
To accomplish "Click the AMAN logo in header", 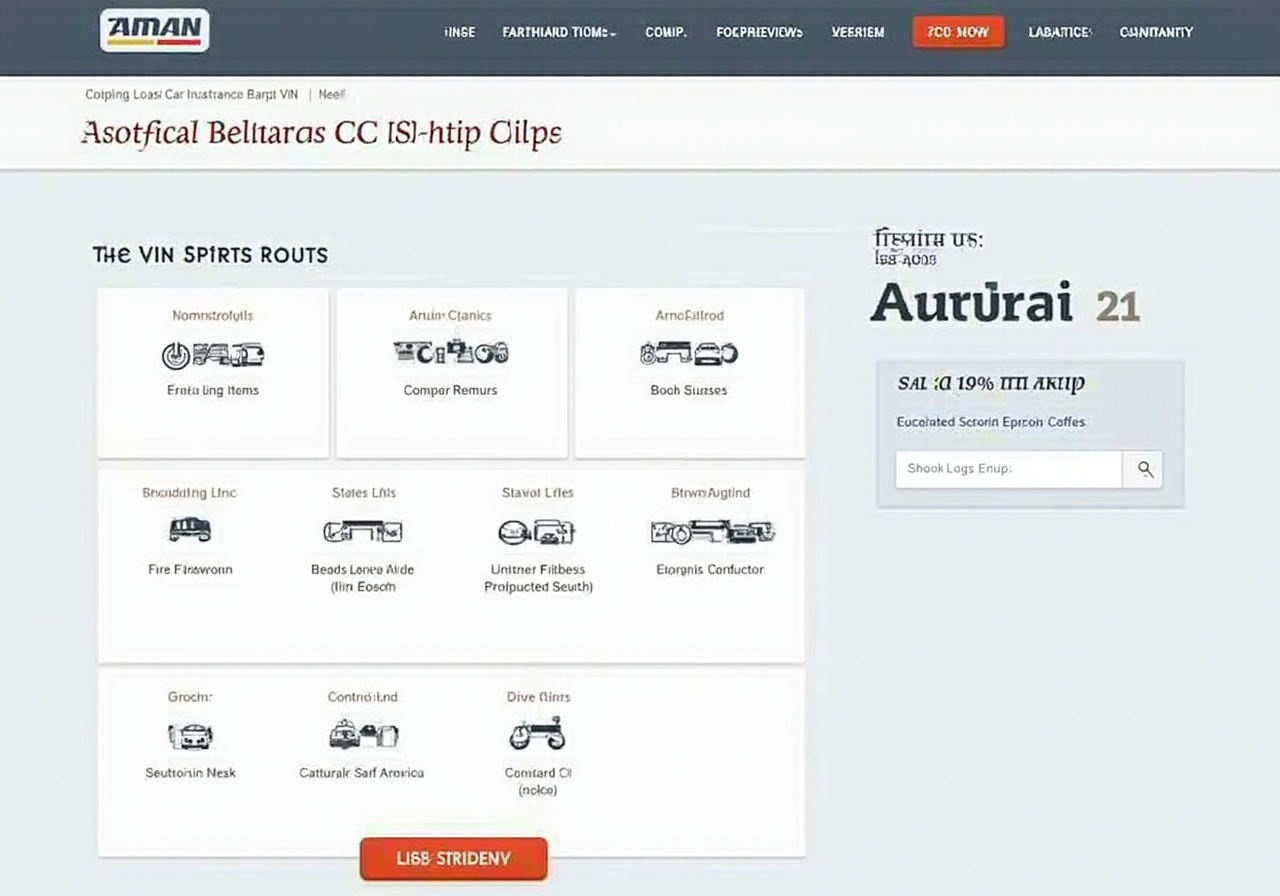I will pos(154,30).
